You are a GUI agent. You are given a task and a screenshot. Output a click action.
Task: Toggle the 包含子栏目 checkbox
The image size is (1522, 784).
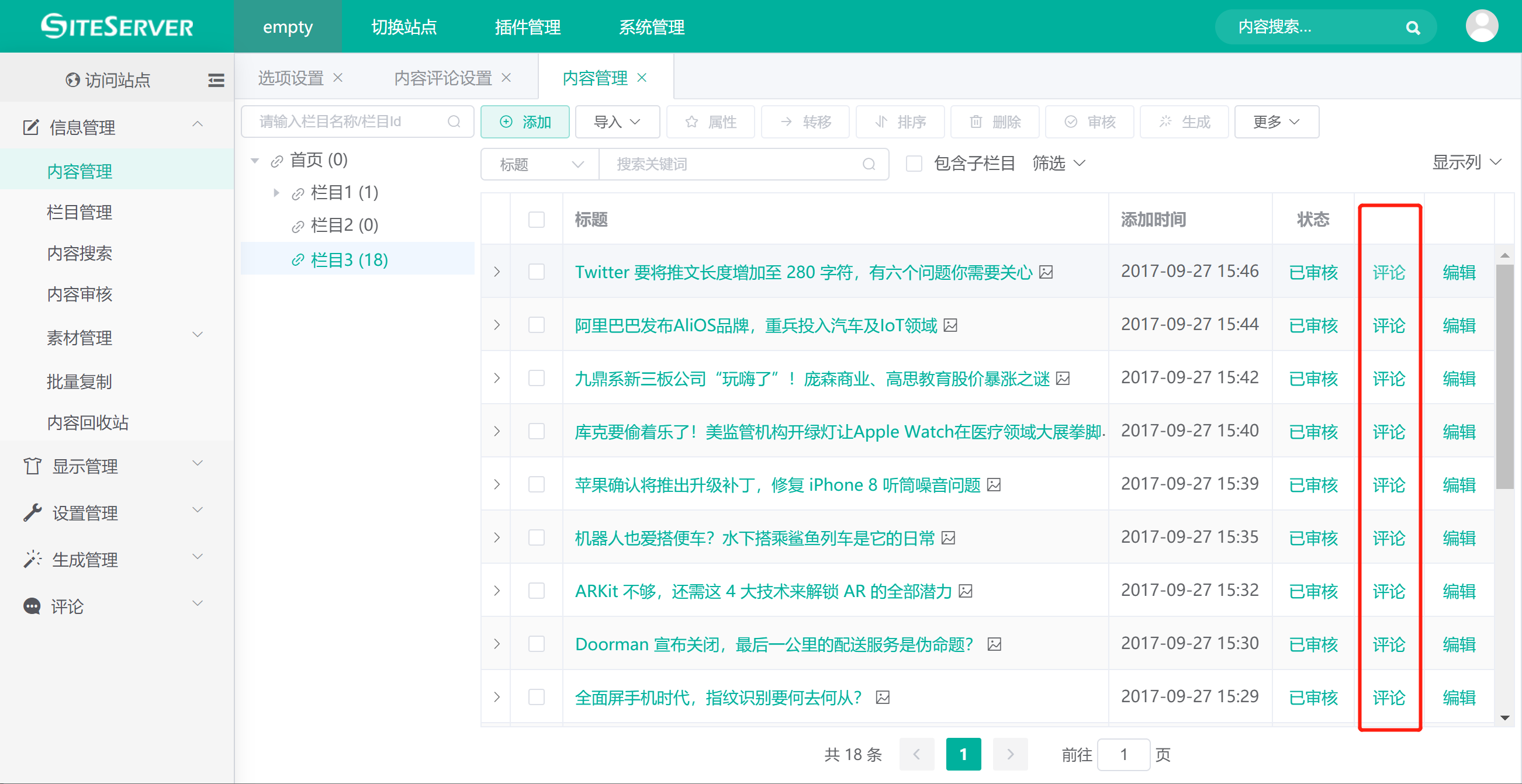(914, 164)
